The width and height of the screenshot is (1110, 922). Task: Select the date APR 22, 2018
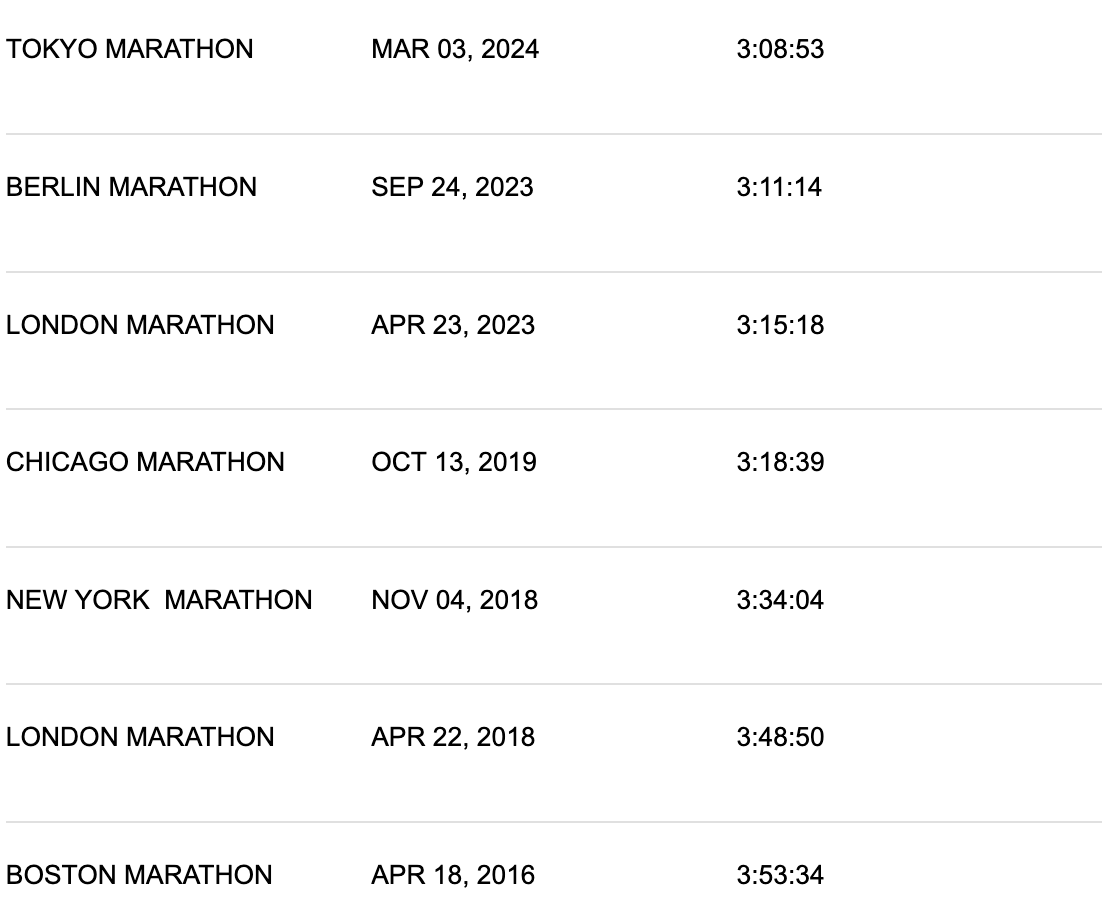coord(453,737)
